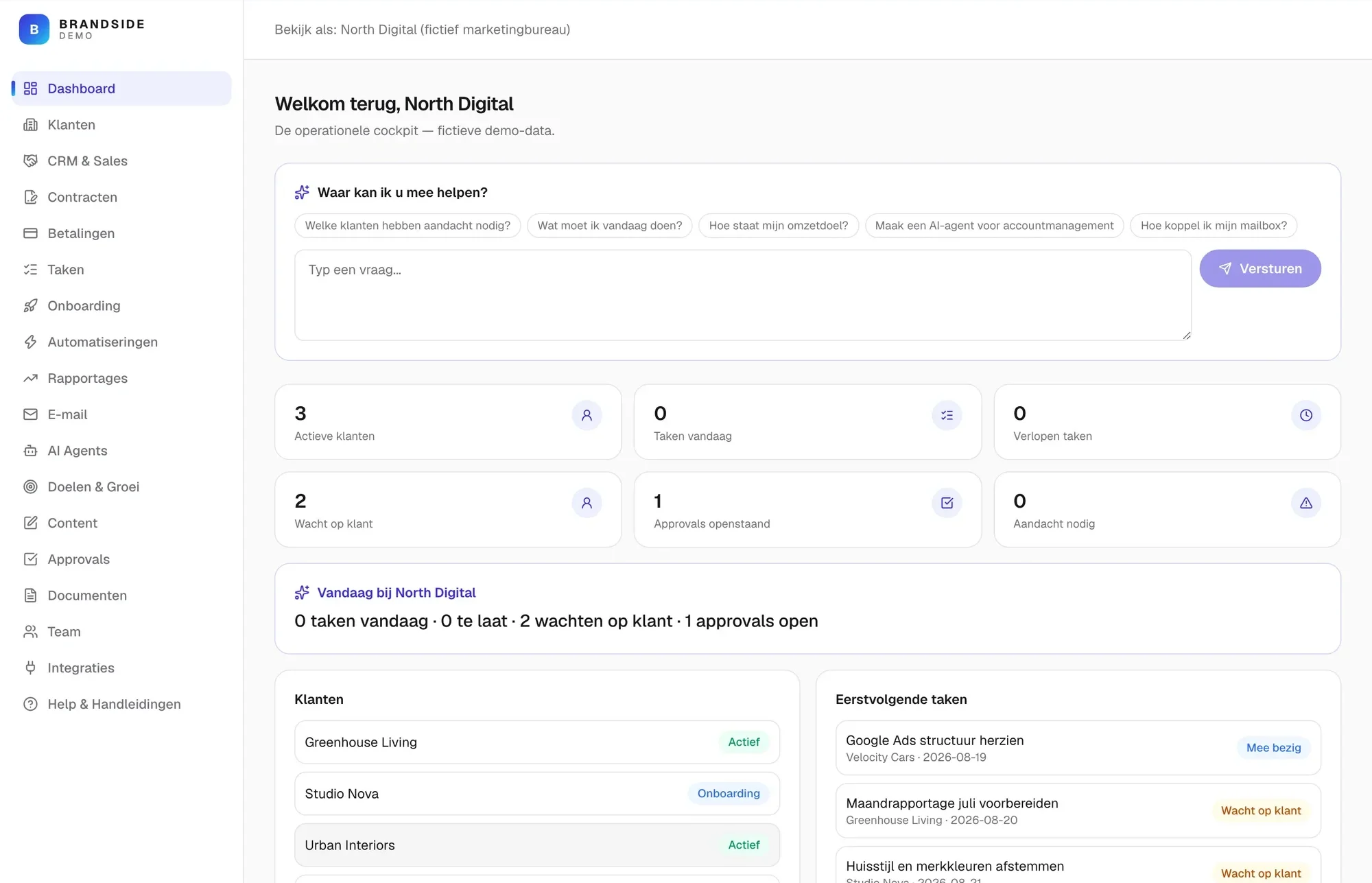
Task: Select suggestion 'Welke klanten hebben aandacht nodig?'
Action: (x=407, y=226)
